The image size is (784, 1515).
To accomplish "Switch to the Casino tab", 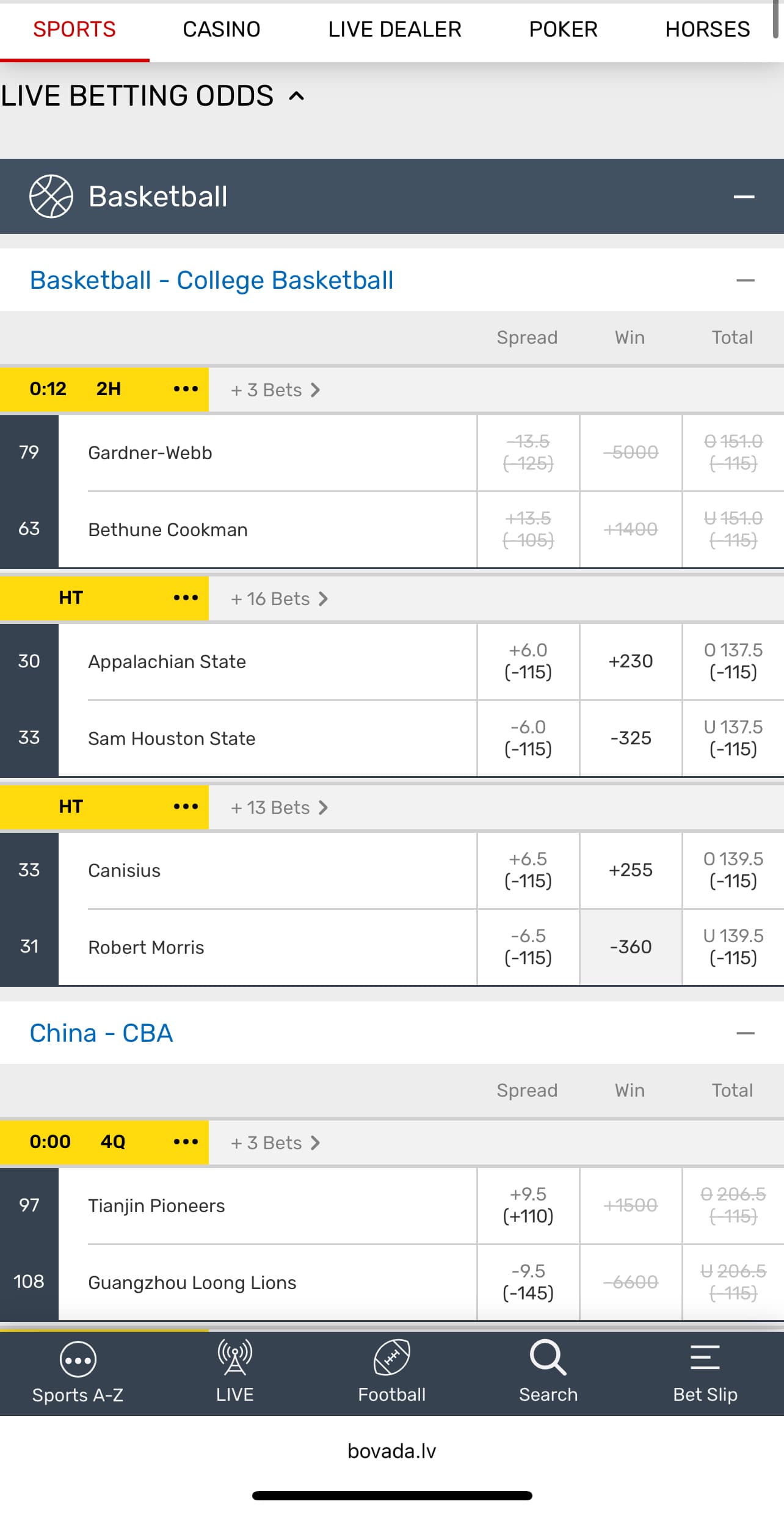I will [221, 29].
